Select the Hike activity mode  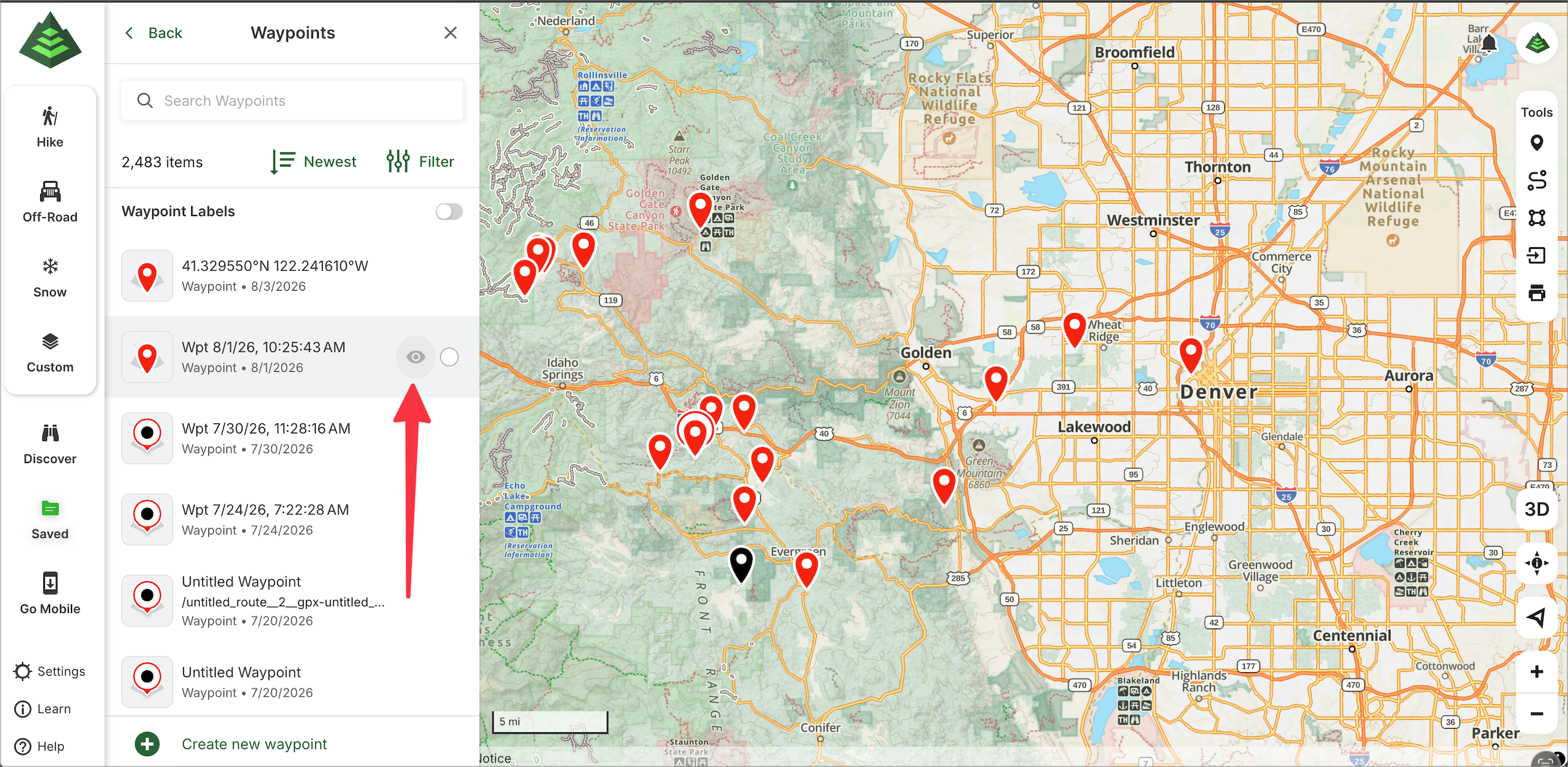point(50,127)
